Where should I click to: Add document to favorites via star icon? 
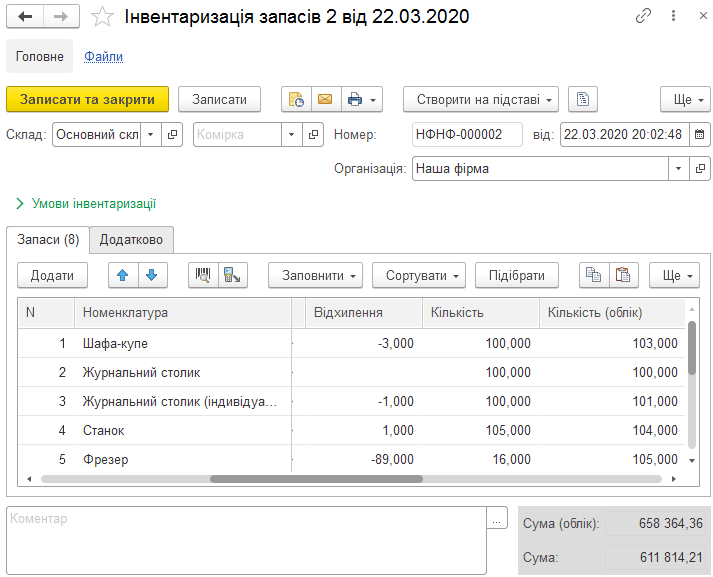pos(102,17)
